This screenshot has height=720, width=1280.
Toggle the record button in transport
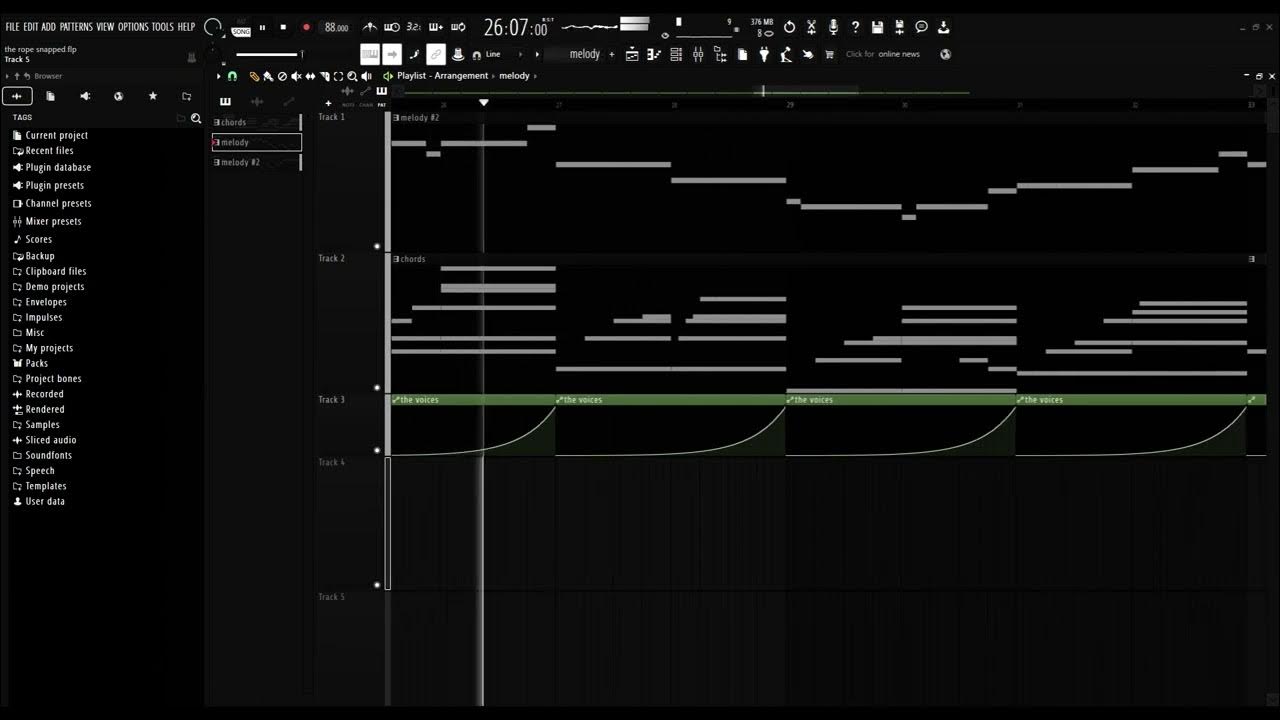pyautogui.click(x=306, y=27)
